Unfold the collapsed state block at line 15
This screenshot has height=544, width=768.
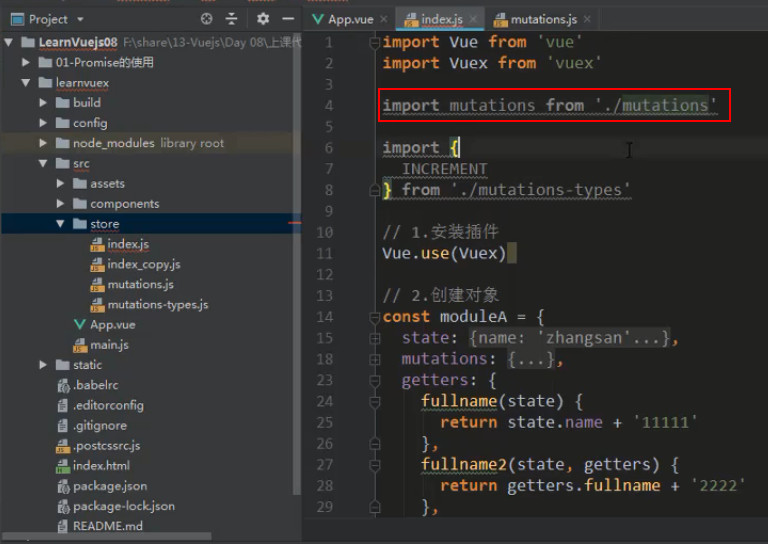375,338
